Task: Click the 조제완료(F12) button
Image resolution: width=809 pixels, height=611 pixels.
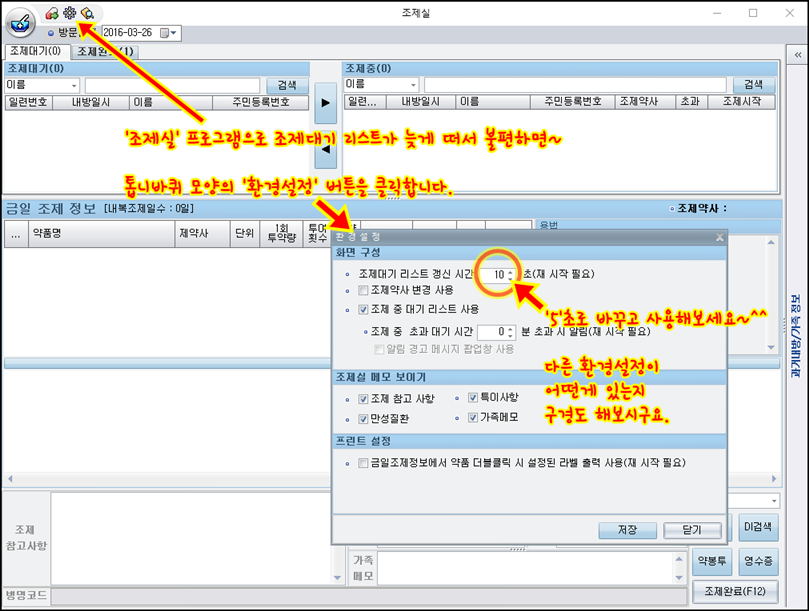Action: point(733,591)
